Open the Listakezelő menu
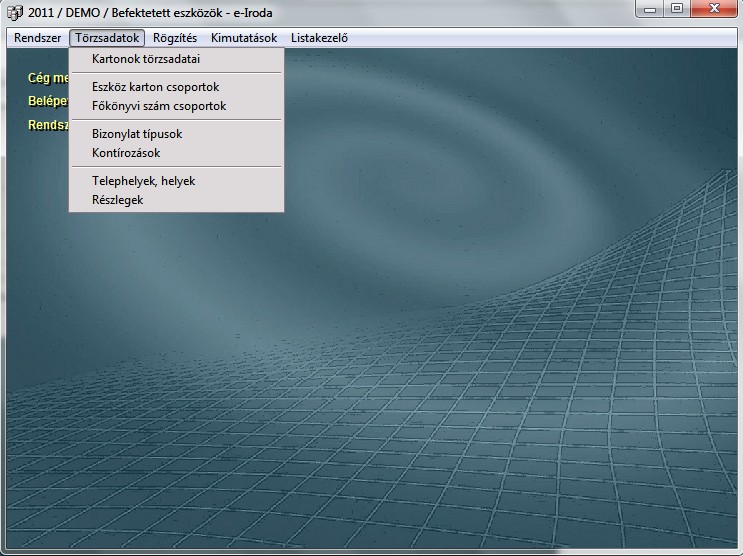This screenshot has height=556, width=743. [x=319, y=38]
